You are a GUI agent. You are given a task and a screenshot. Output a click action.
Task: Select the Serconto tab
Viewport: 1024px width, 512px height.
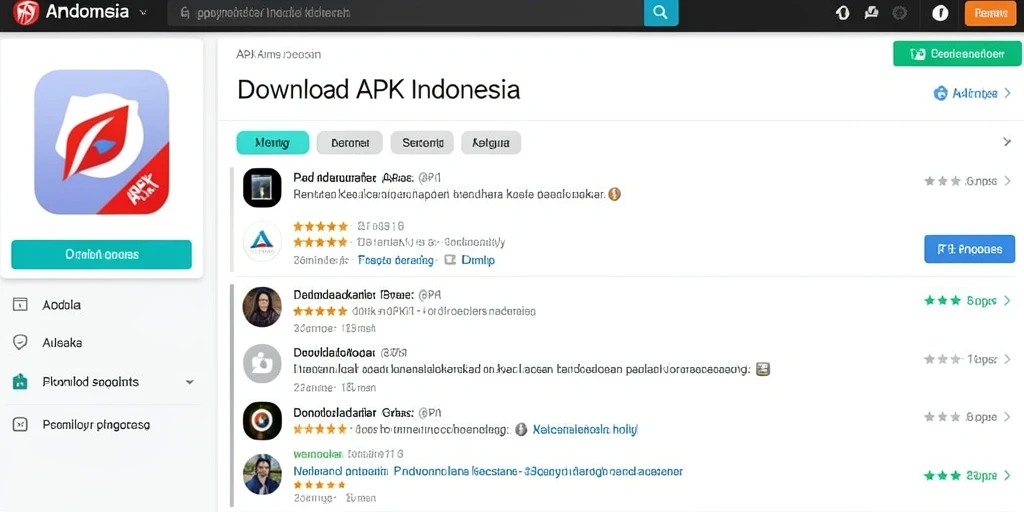(422, 142)
